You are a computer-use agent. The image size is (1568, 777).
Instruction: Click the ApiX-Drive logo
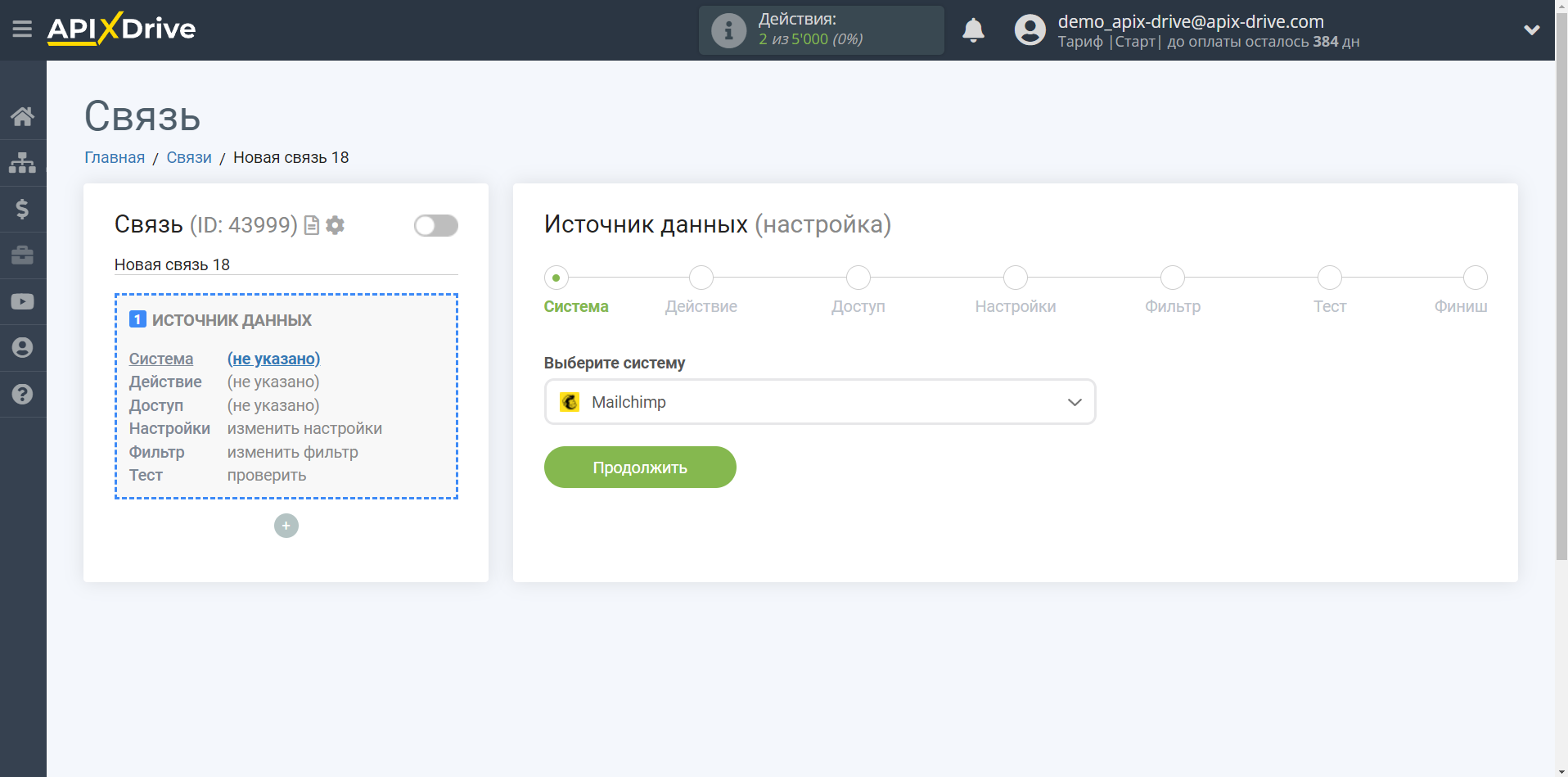click(x=121, y=29)
